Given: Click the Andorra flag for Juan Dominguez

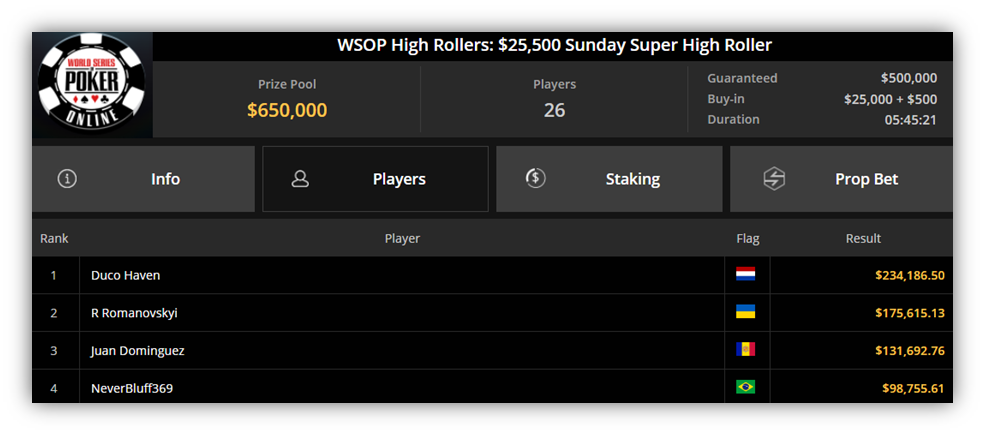Looking at the screenshot, I should [x=746, y=350].
